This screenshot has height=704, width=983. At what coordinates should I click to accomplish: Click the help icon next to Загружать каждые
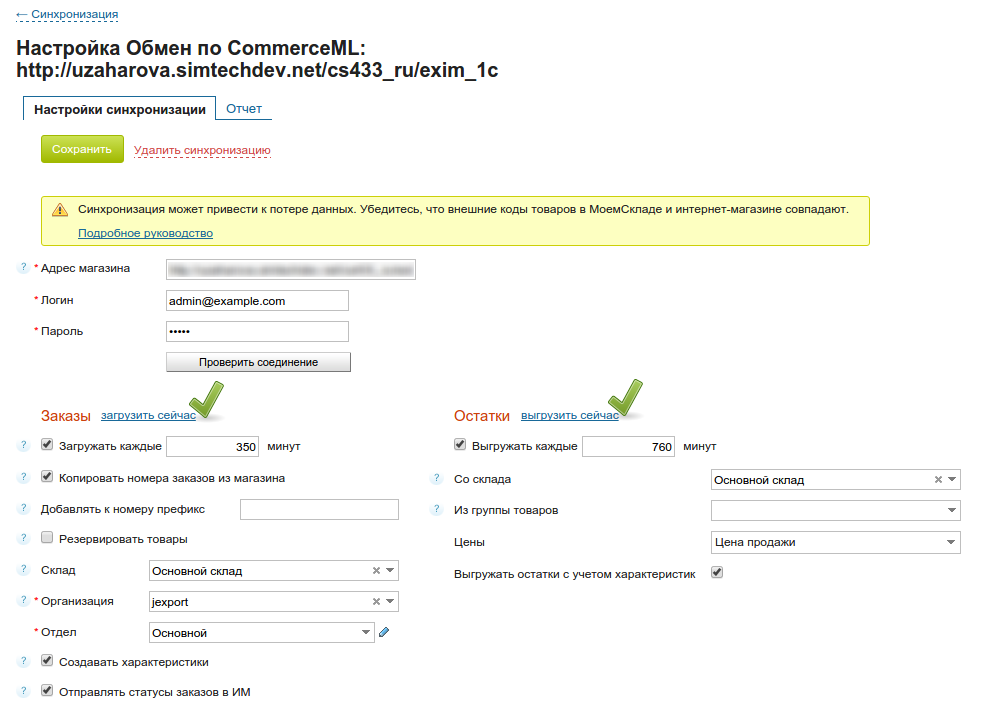(23, 446)
